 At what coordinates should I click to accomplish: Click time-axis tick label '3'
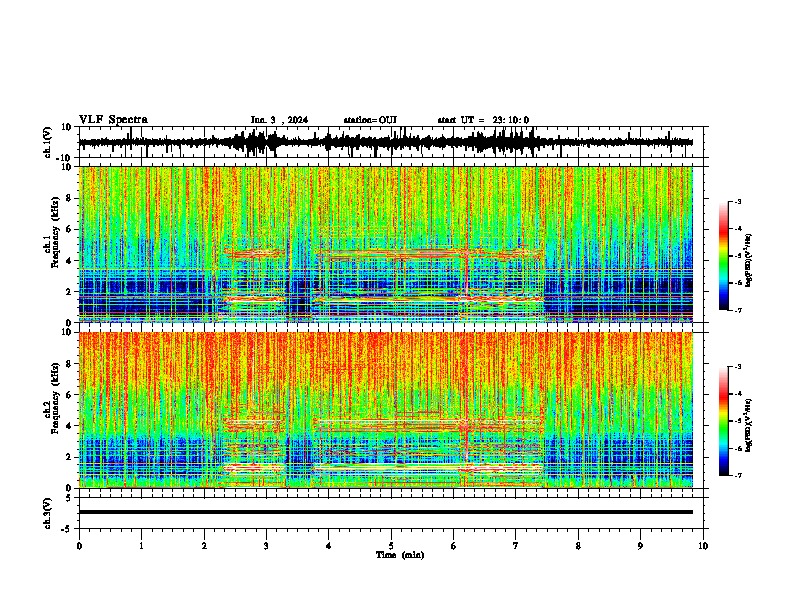[266, 546]
